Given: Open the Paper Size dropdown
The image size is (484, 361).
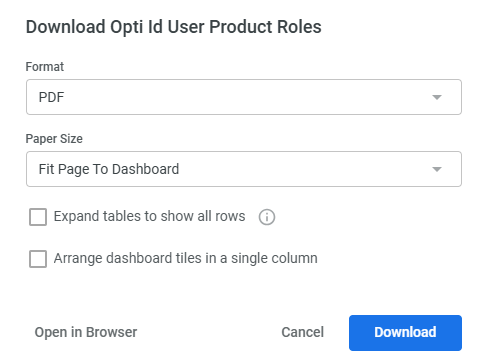Looking at the screenshot, I should [x=244, y=169].
